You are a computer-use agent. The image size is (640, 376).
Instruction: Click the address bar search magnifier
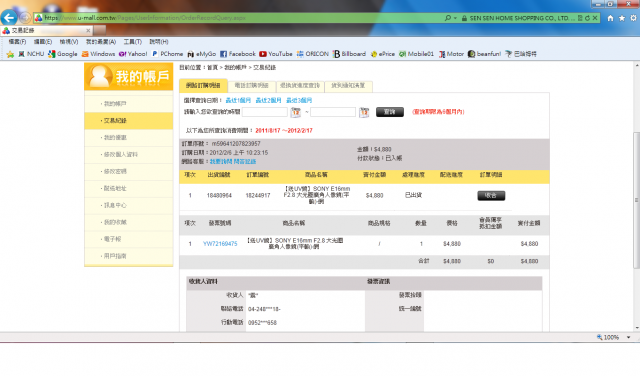point(448,18)
